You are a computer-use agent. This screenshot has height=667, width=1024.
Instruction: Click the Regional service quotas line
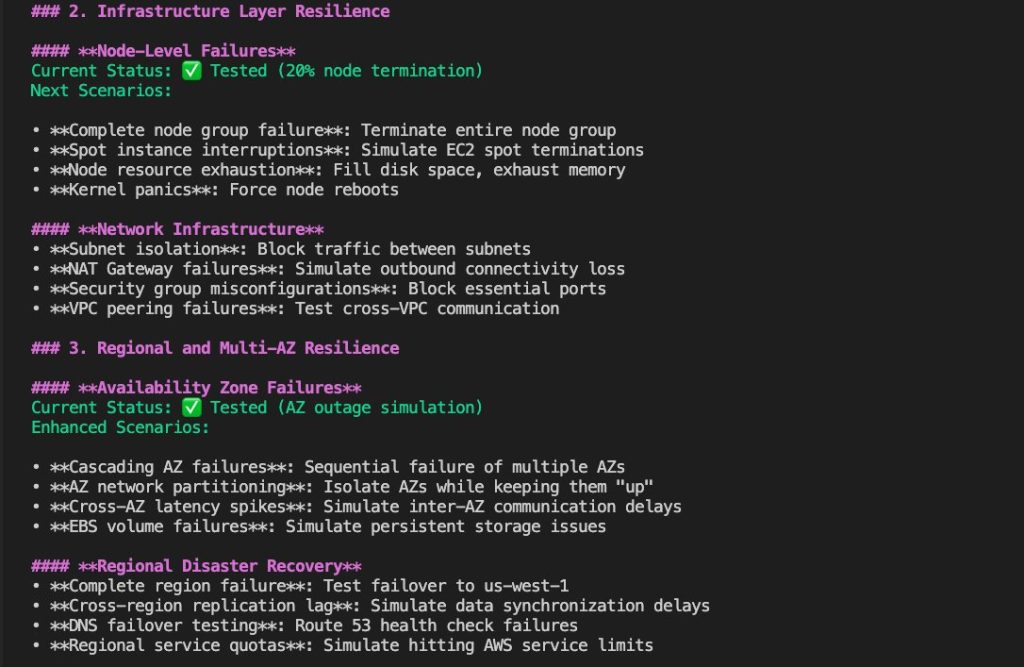coord(342,645)
